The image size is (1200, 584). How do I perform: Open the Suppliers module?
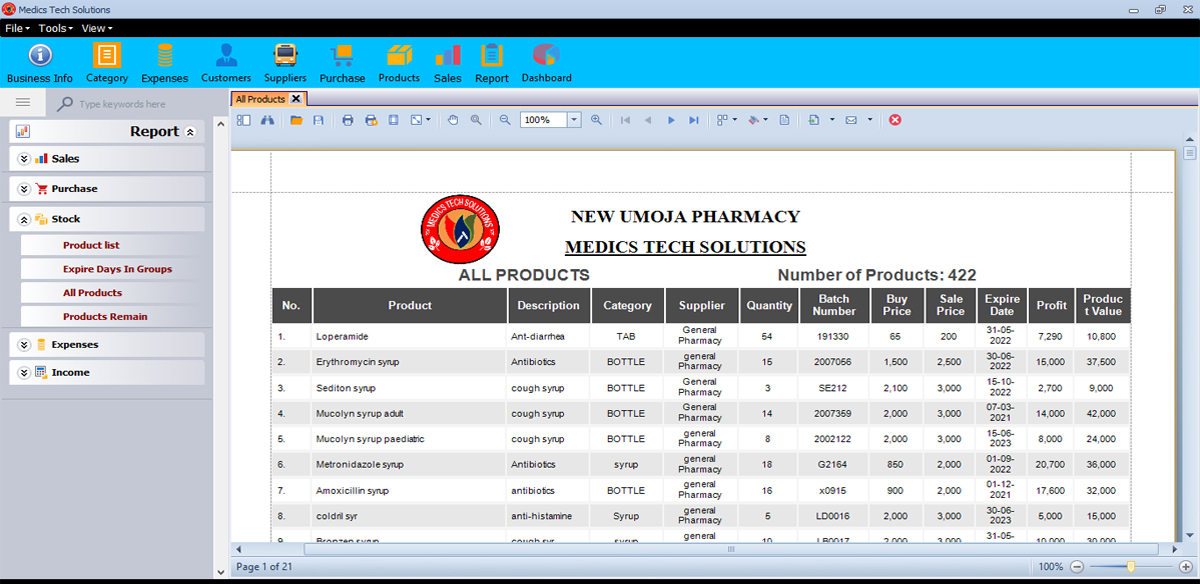pyautogui.click(x=285, y=63)
